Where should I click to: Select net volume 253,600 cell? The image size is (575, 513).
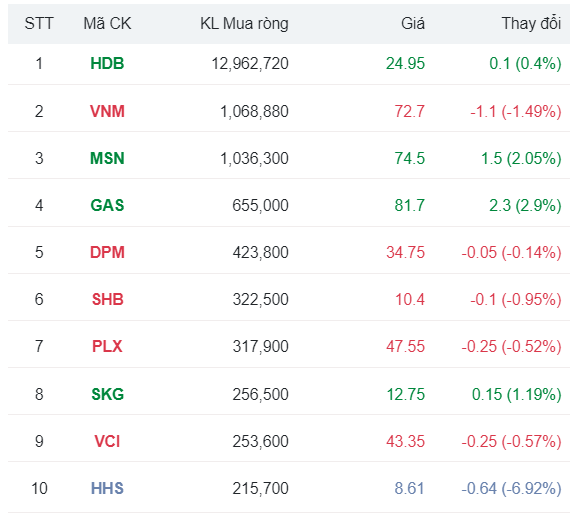(x=260, y=441)
